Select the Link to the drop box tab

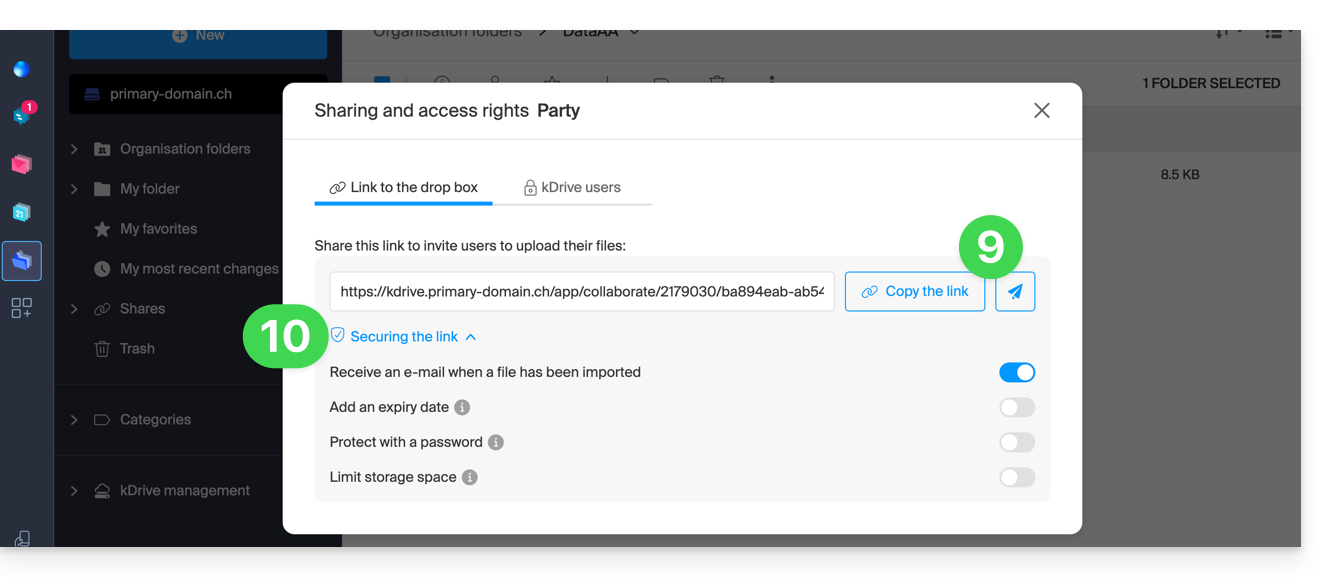tap(403, 188)
